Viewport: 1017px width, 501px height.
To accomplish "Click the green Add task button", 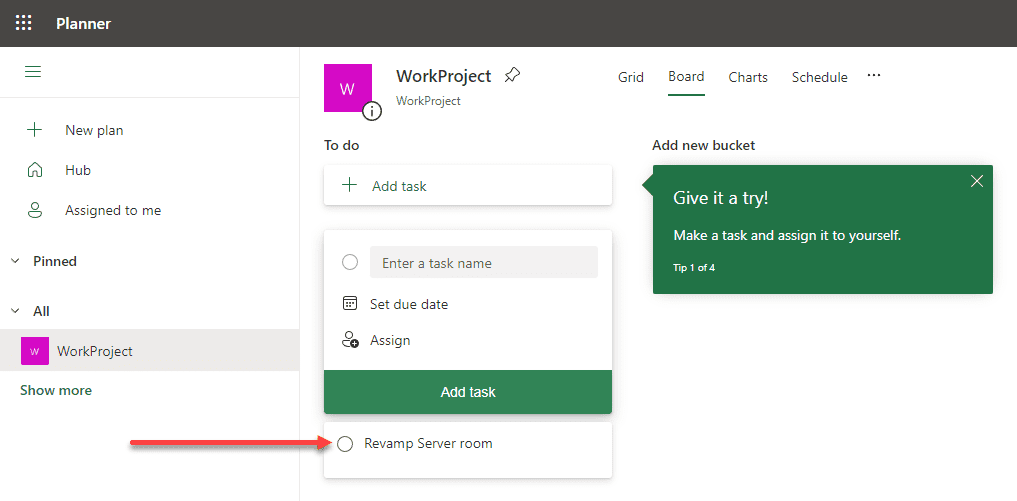I will click(468, 392).
